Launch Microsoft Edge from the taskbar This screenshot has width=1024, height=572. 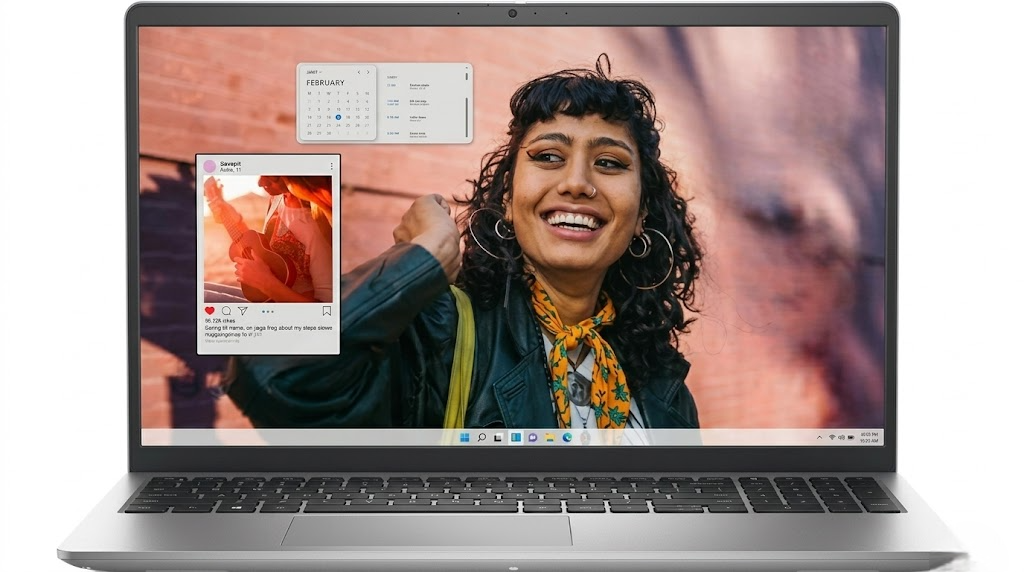click(x=566, y=437)
